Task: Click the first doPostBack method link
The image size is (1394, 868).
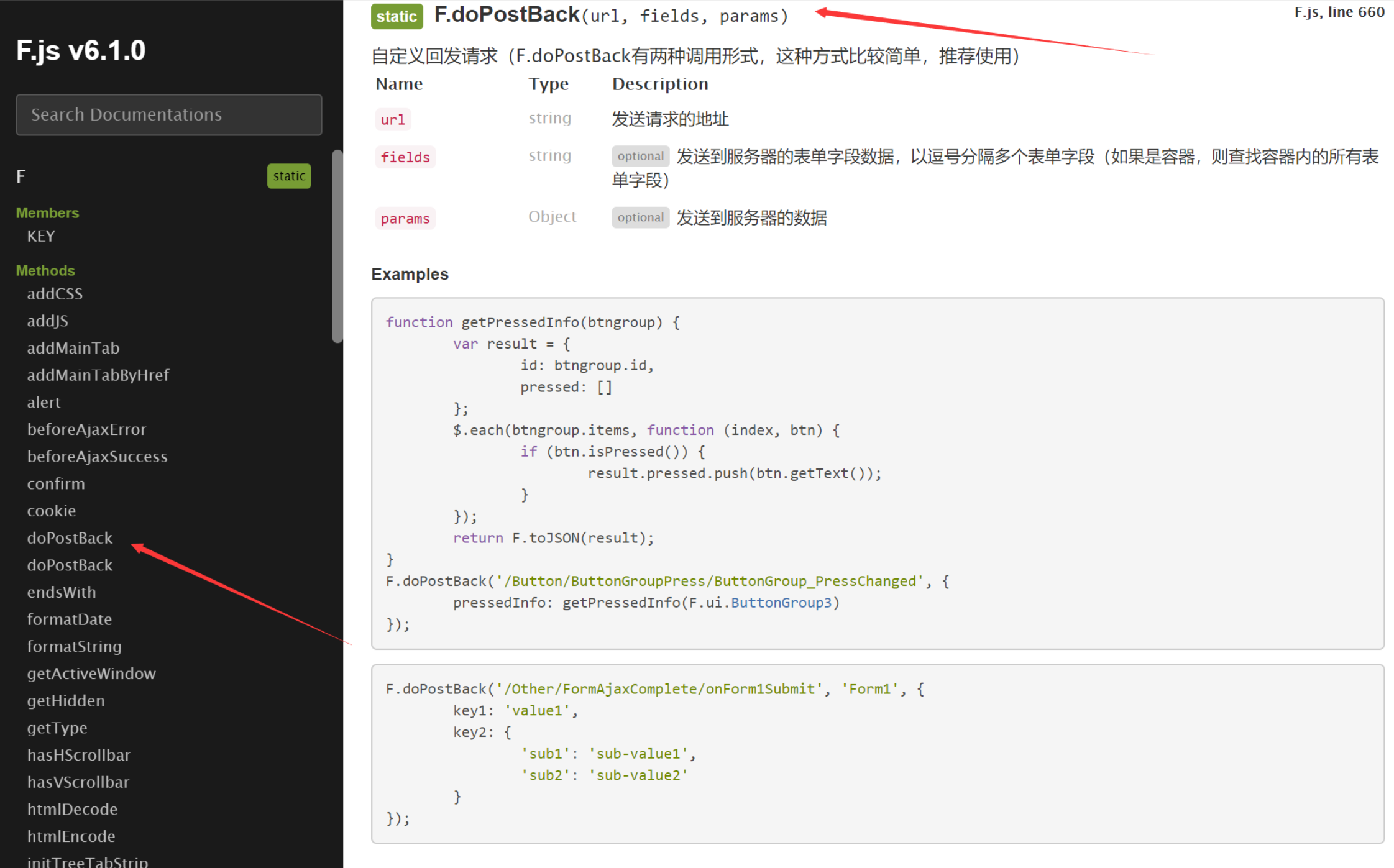Action: pyautogui.click(x=70, y=537)
